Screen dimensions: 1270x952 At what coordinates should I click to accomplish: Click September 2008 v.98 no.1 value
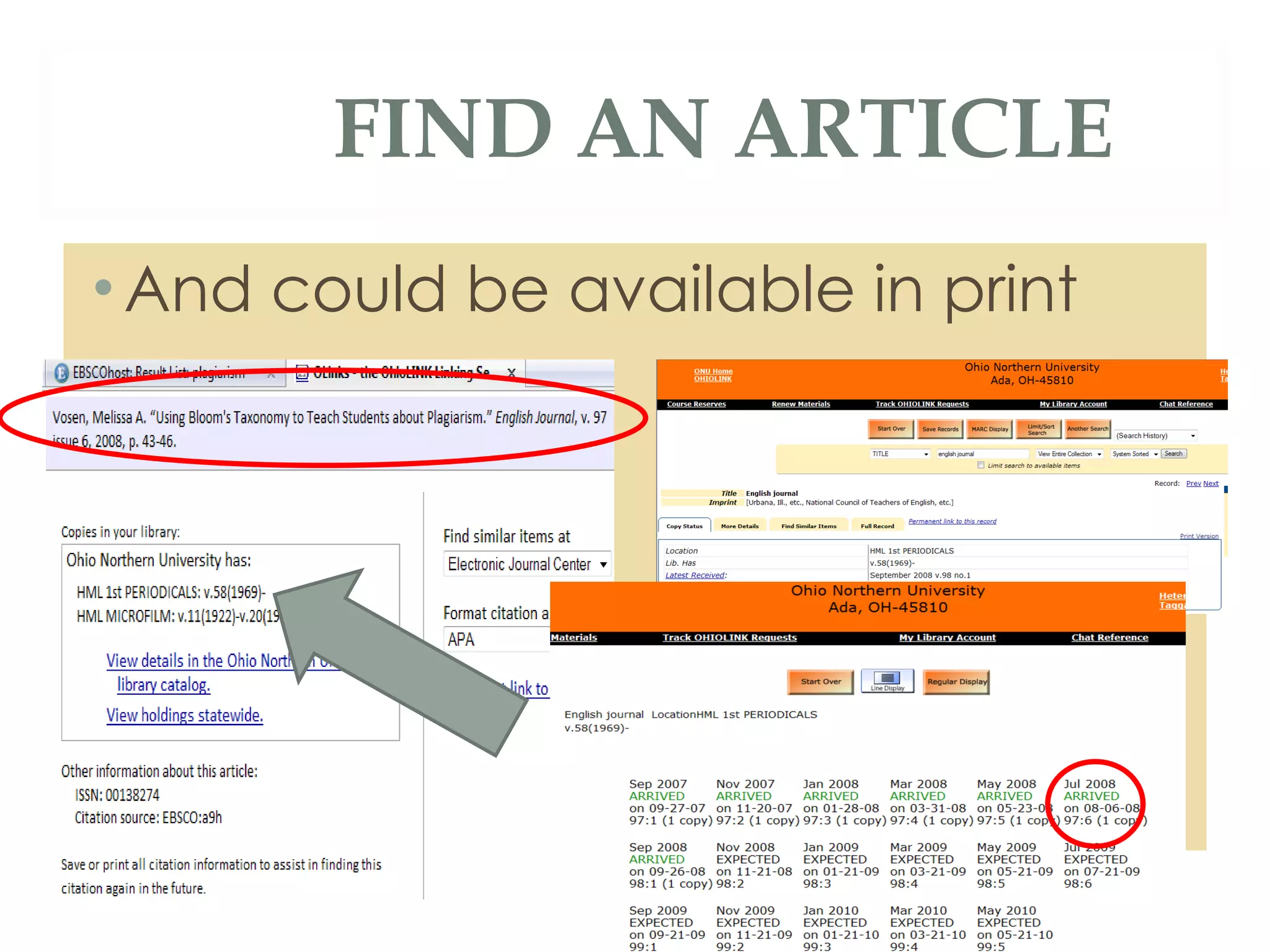click(920, 575)
